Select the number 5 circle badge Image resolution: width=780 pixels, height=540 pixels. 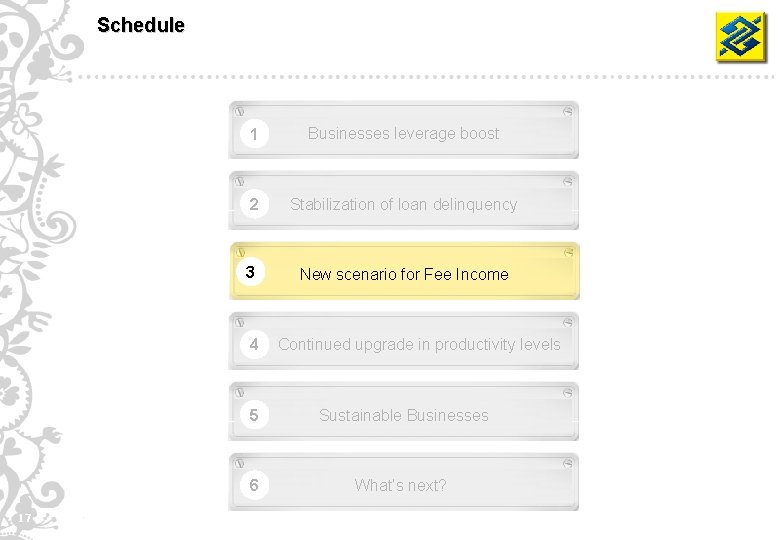coord(254,415)
